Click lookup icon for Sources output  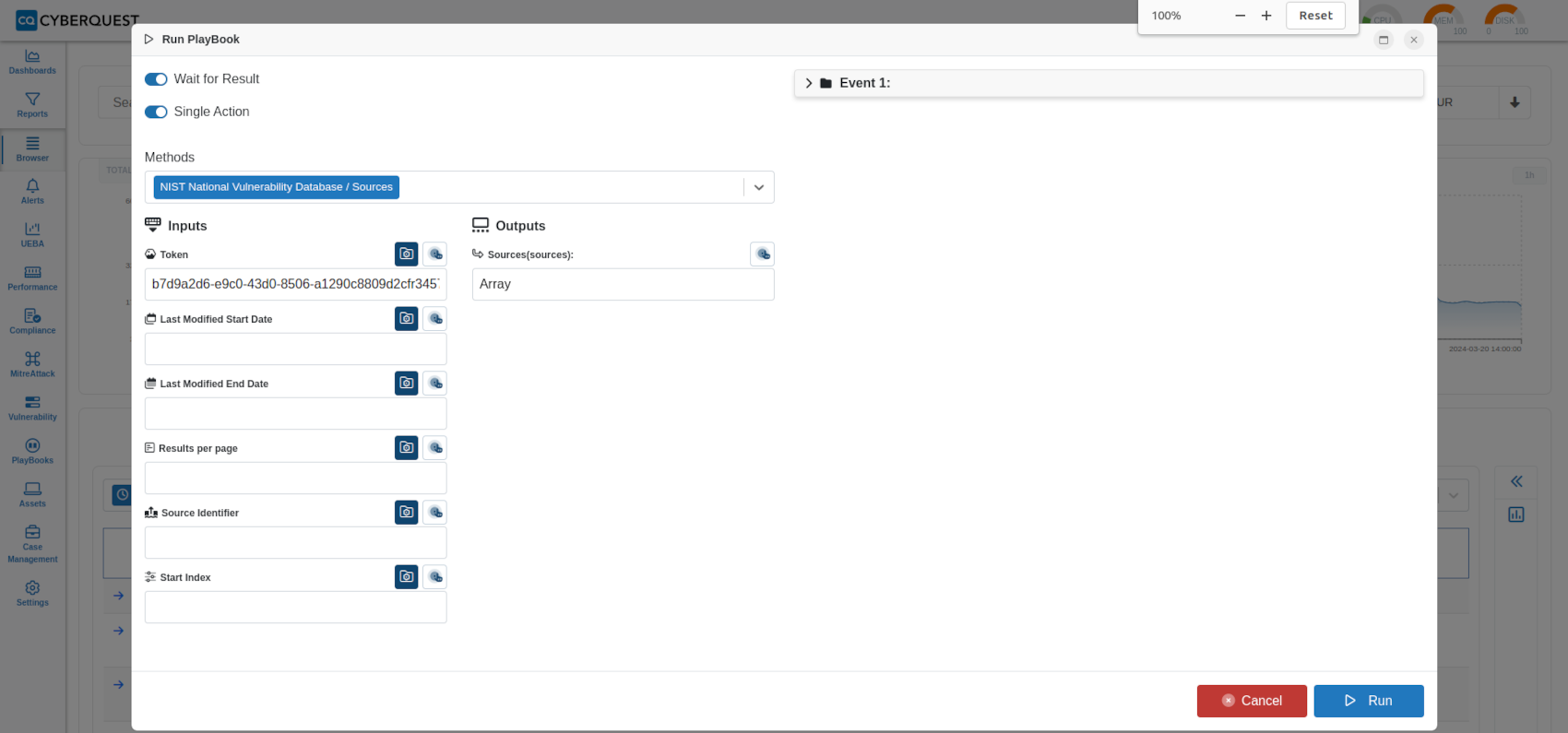point(763,254)
